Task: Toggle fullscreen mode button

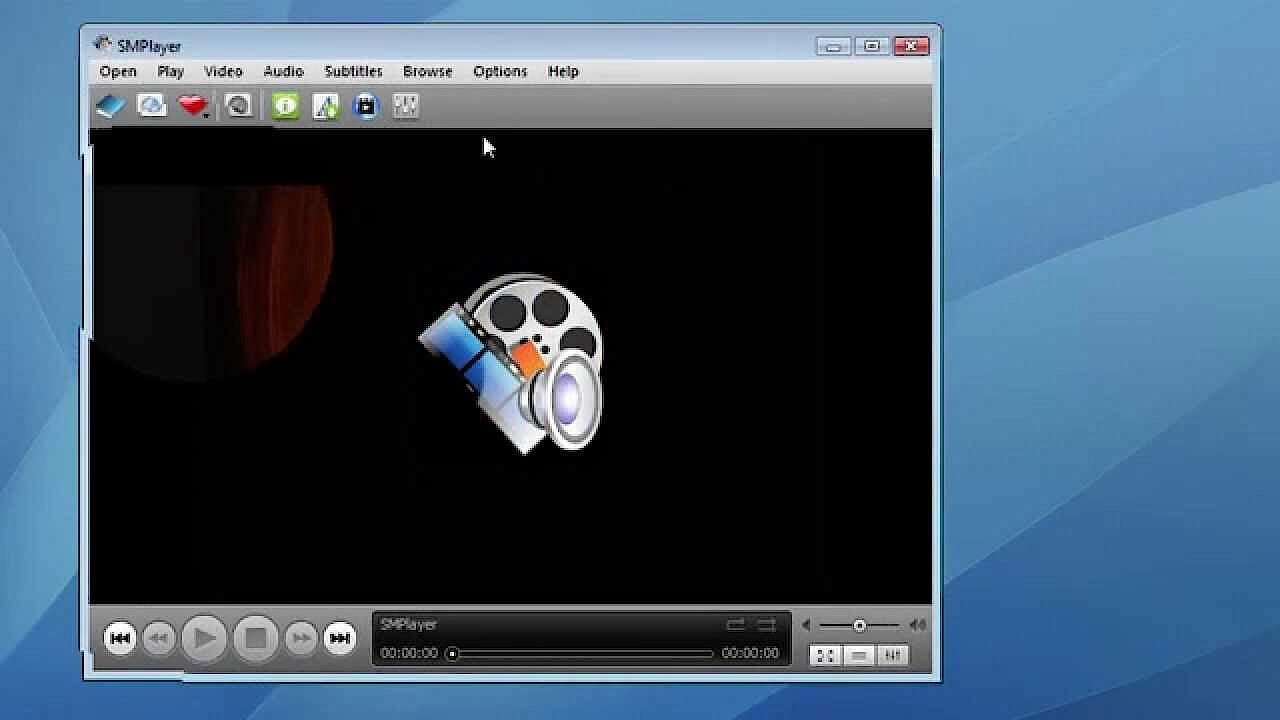Action: click(x=825, y=655)
